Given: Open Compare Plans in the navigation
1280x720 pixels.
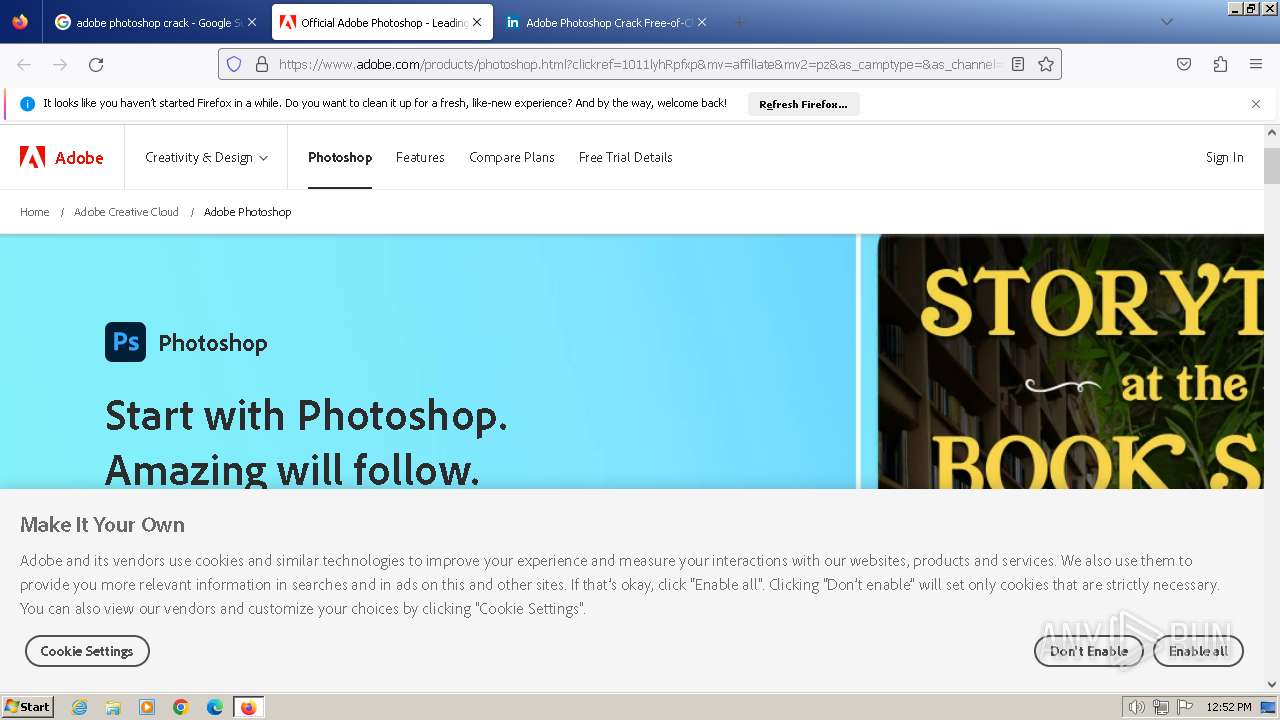Looking at the screenshot, I should [x=512, y=157].
